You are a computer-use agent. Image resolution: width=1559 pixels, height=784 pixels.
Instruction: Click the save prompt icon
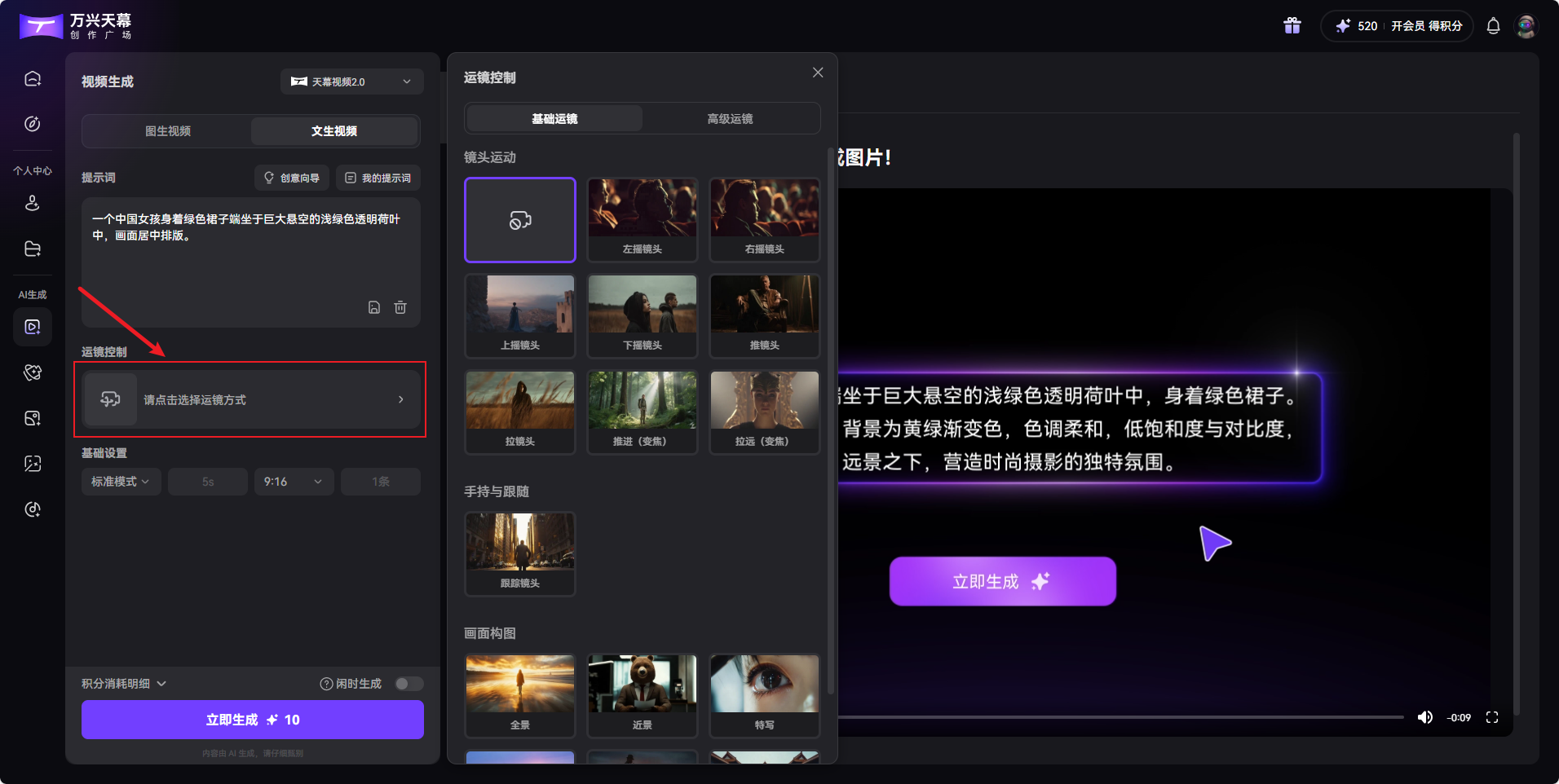click(374, 307)
